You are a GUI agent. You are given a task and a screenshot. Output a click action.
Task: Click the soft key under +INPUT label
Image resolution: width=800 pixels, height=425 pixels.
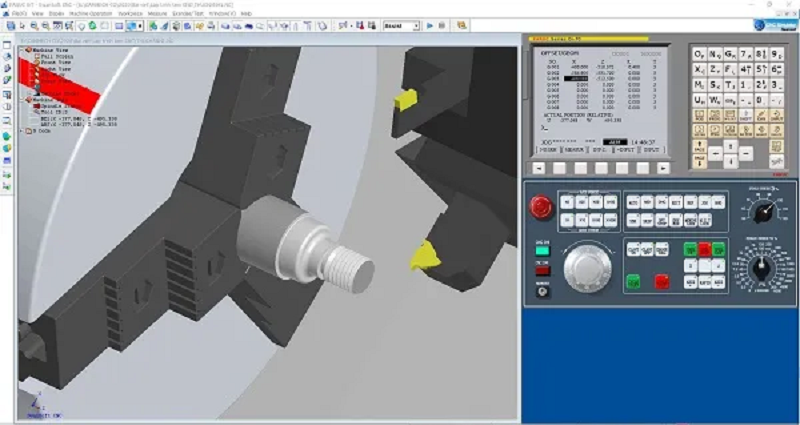pos(622,168)
